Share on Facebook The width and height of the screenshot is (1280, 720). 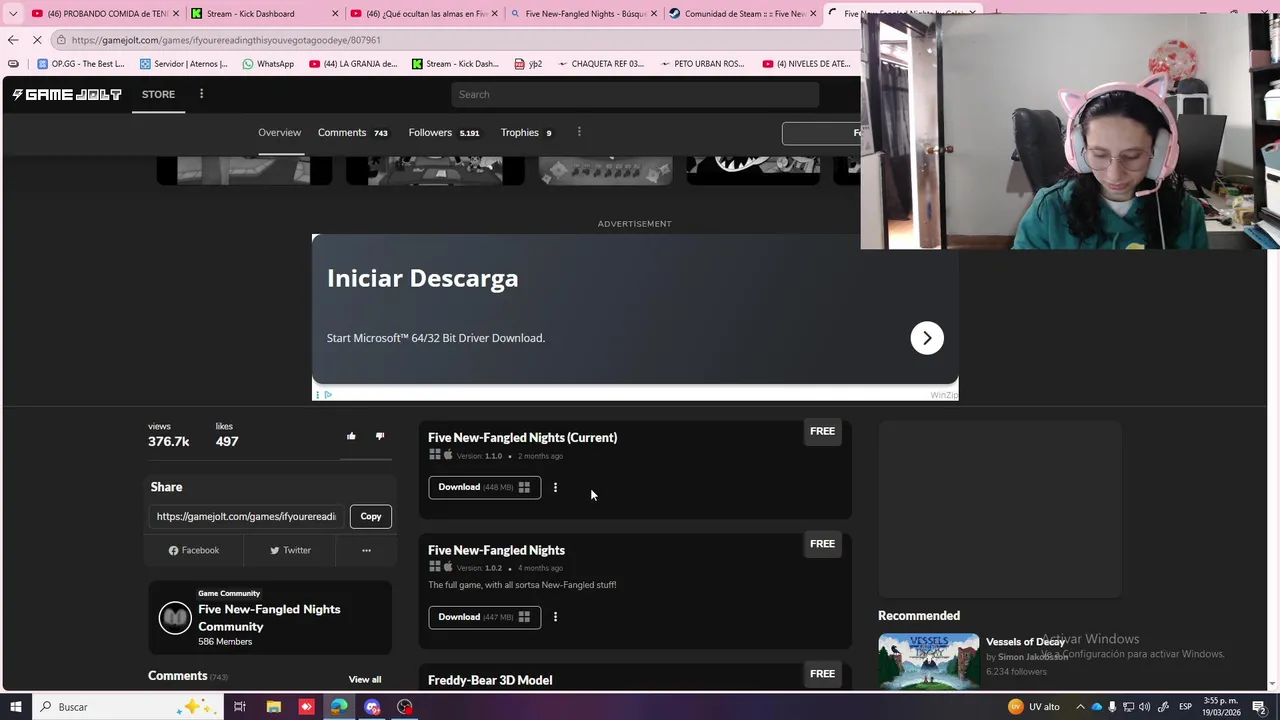(x=194, y=550)
